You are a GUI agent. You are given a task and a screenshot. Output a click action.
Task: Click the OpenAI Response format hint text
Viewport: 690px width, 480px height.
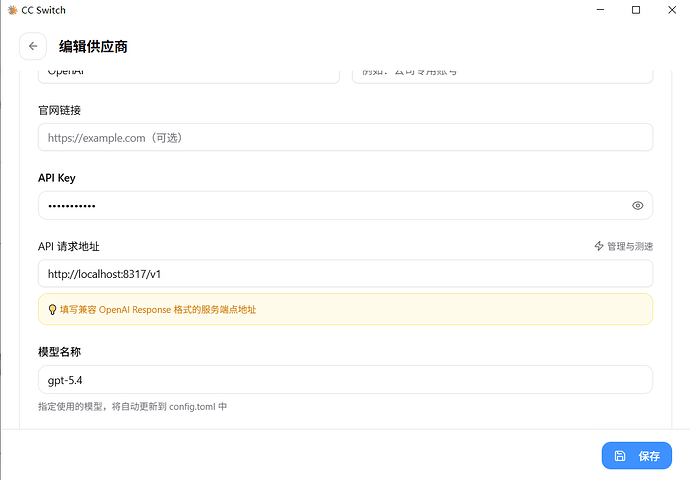[158, 310]
